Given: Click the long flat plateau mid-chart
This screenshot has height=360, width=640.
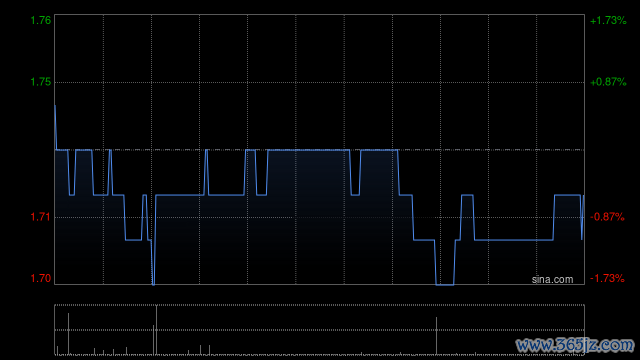Looking at the screenshot, I should [309, 150].
